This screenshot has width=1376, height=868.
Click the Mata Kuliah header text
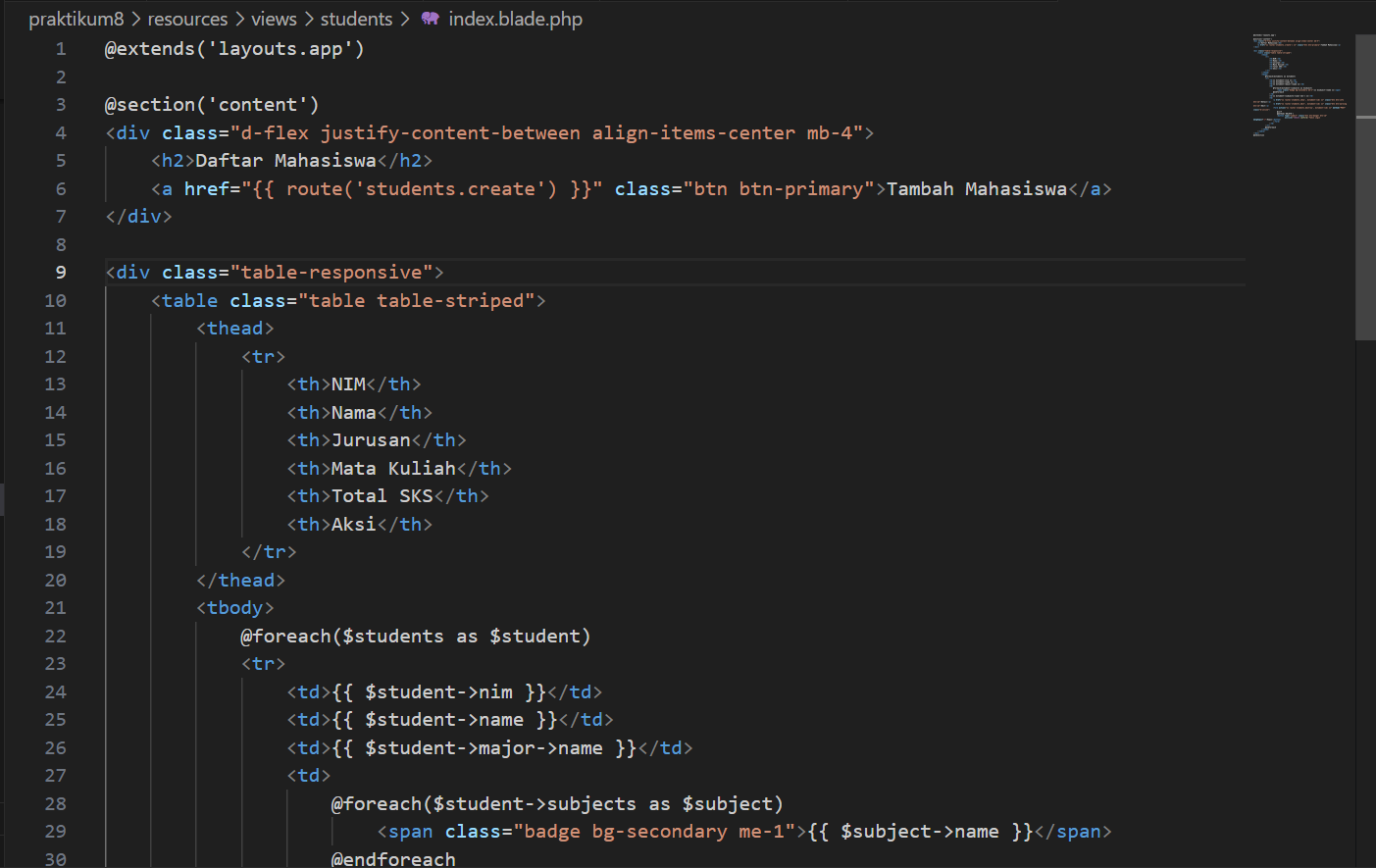(x=393, y=469)
